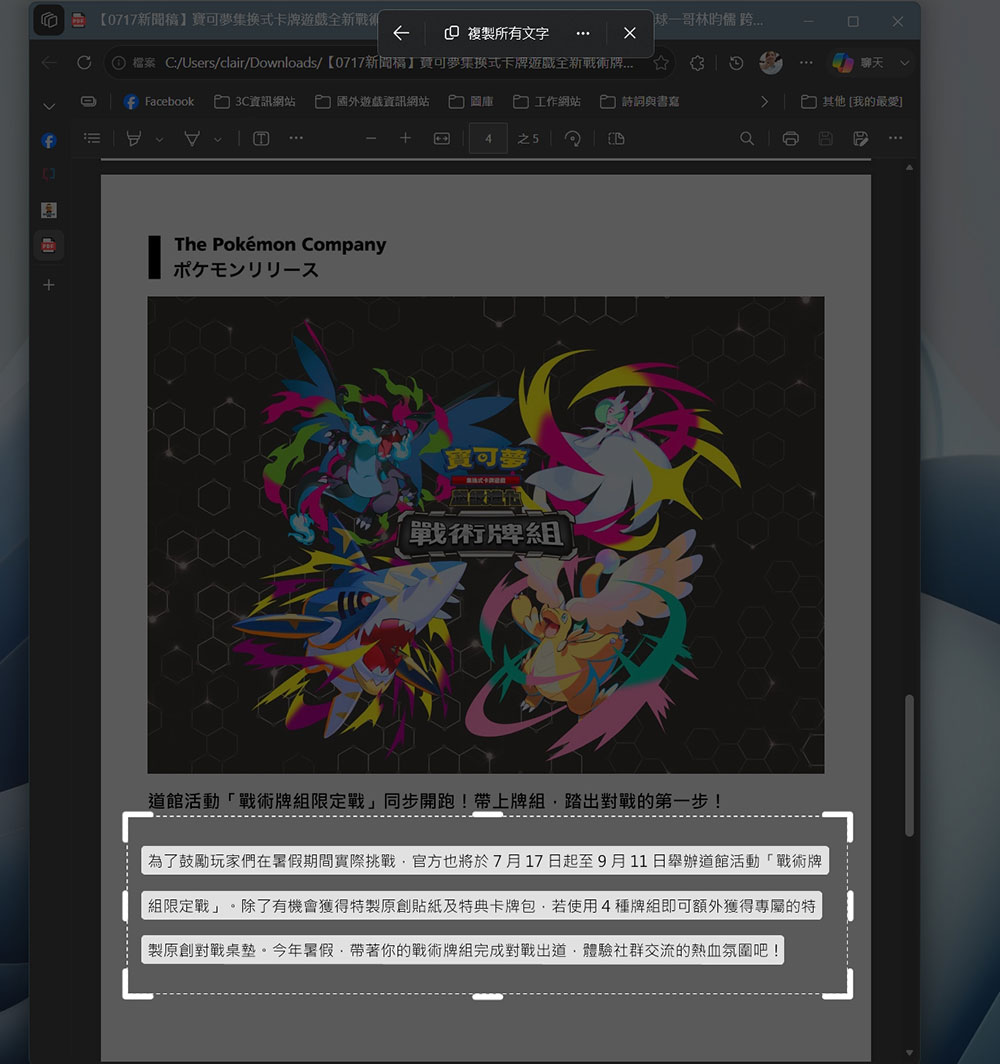Open PDF search magnifier icon
Viewport: 1000px width, 1064px height.
click(747, 138)
